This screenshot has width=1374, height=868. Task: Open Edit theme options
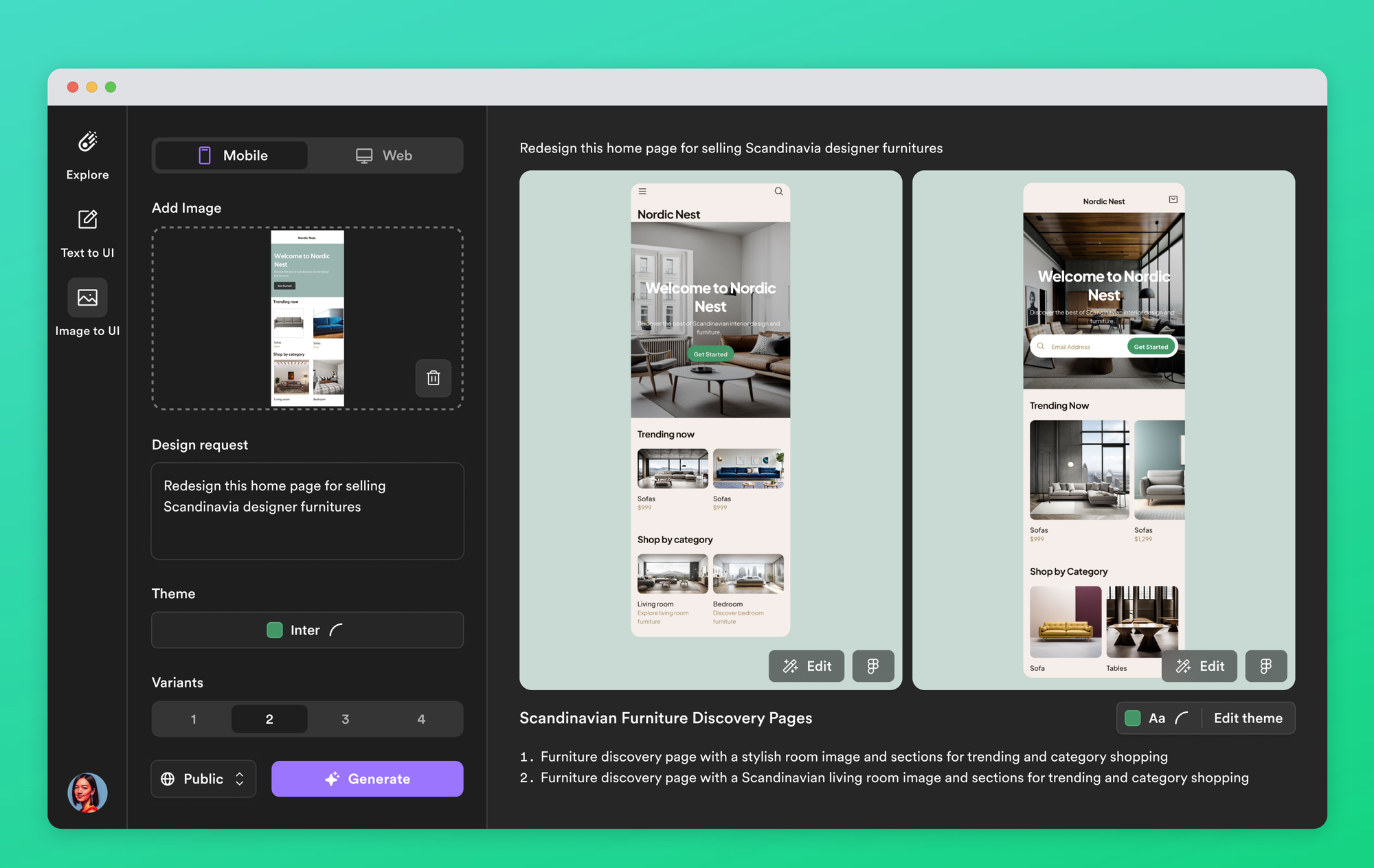point(1248,718)
